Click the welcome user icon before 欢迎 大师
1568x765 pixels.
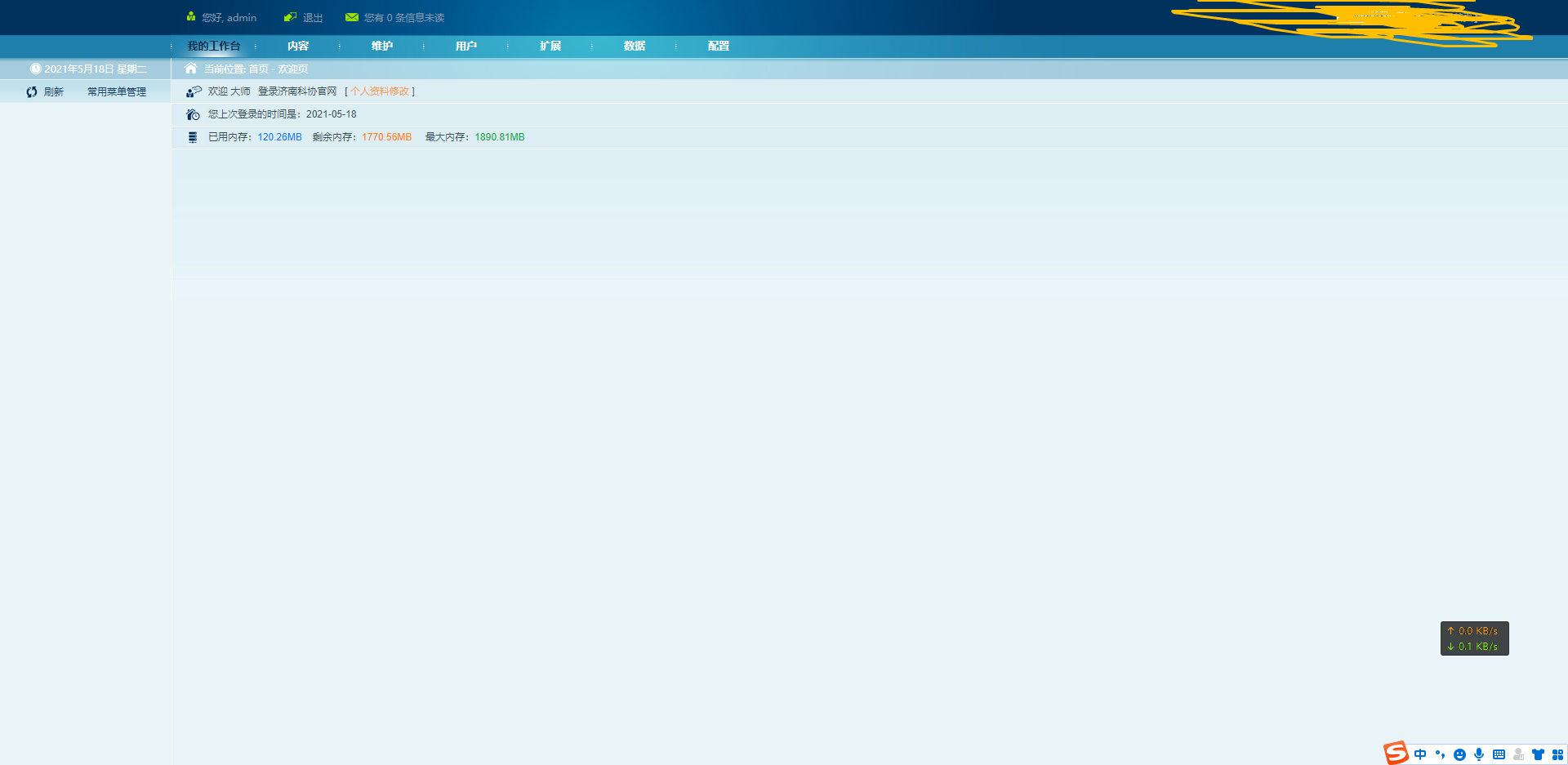pos(194,91)
